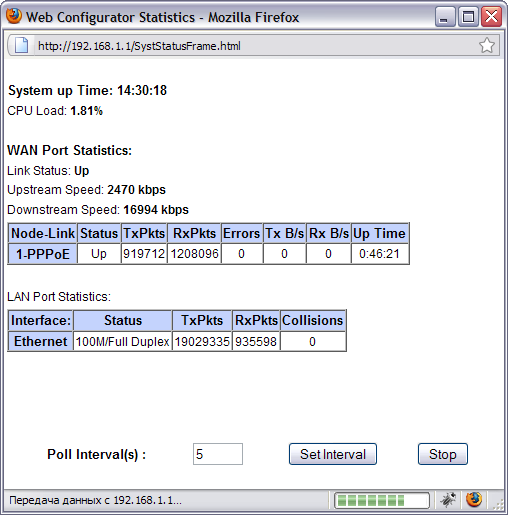Click the page icon beside the URL

(21, 45)
